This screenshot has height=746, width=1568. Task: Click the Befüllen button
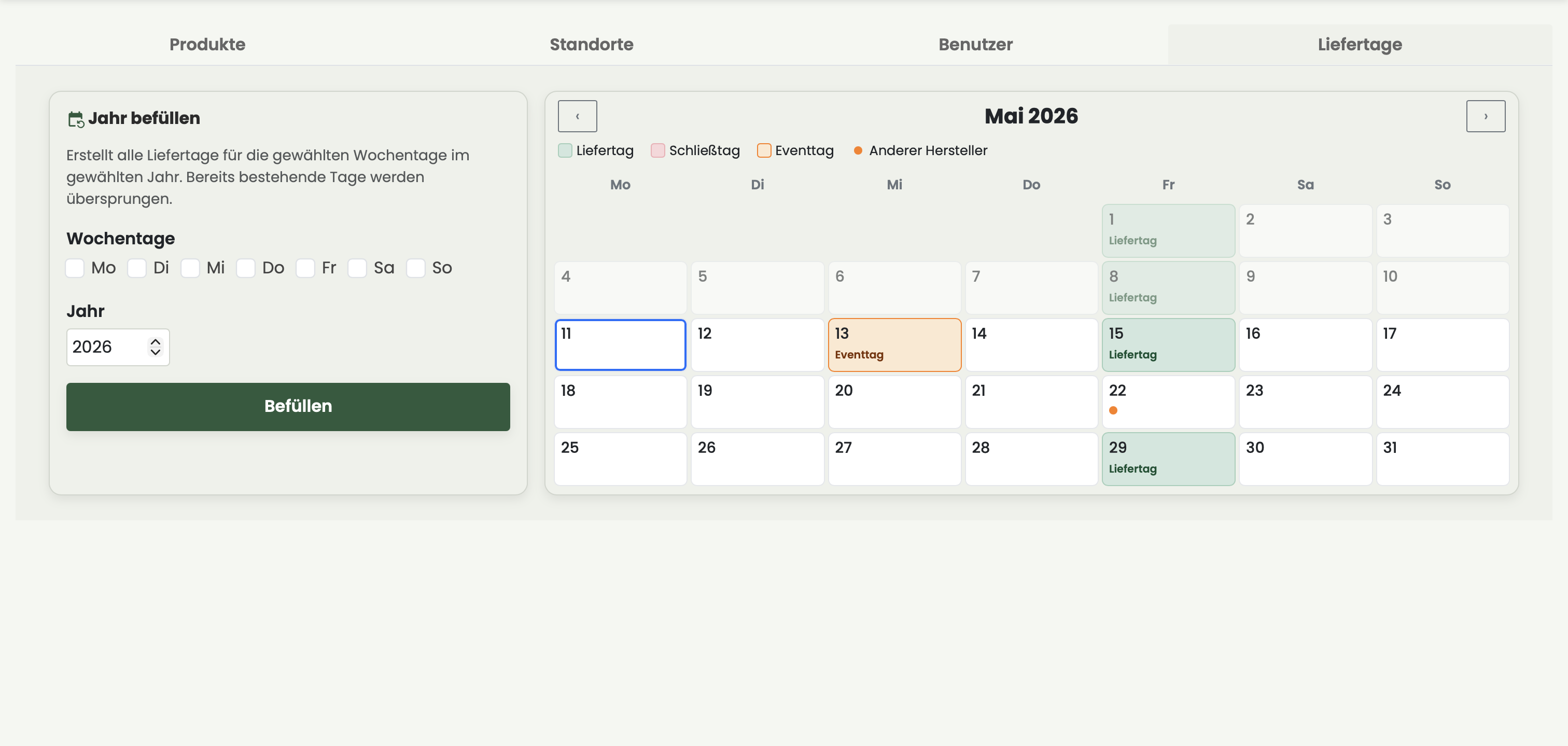[x=288, y=407]
